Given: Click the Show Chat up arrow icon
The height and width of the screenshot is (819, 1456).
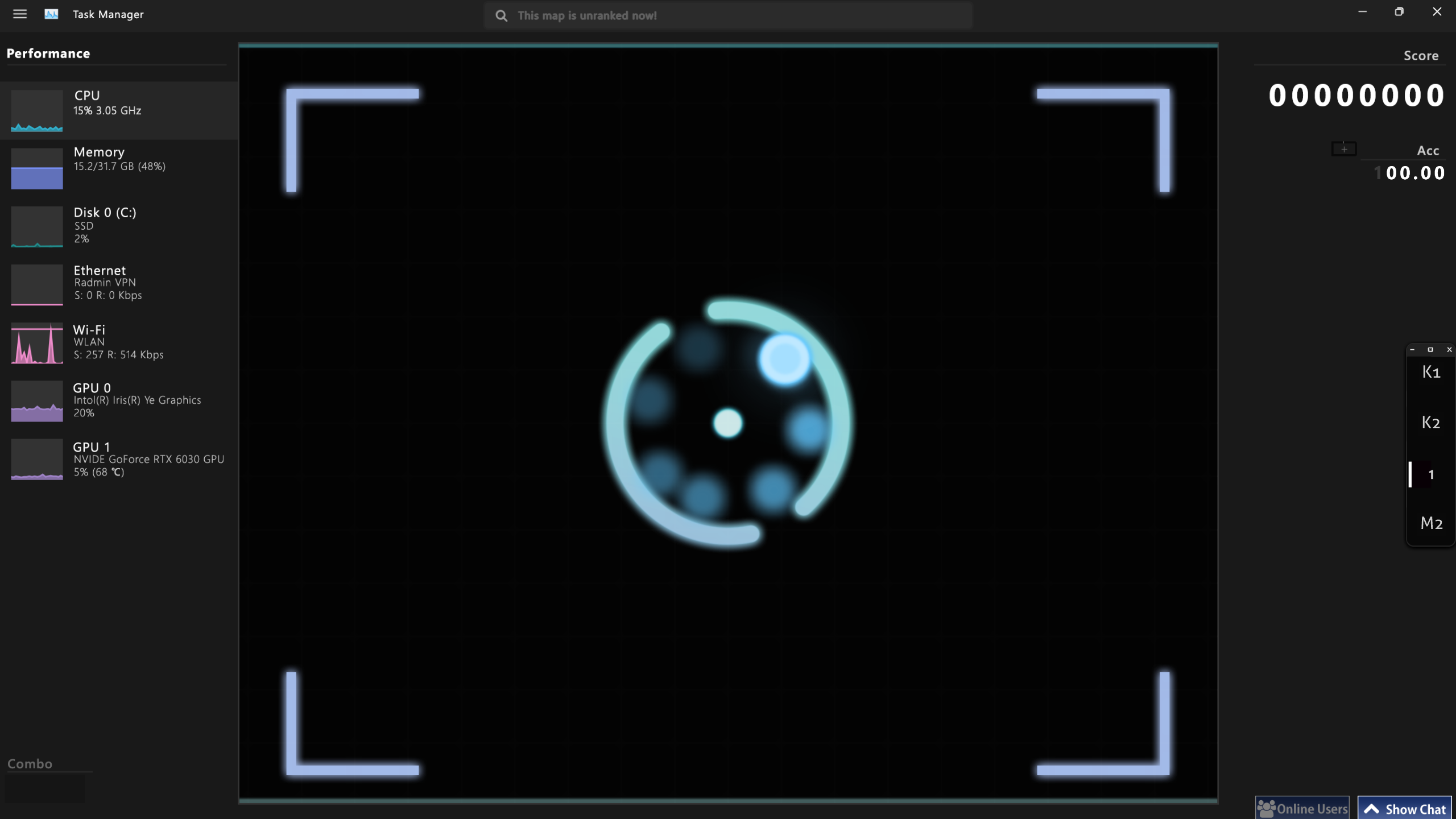Looking at the screenshot, I should coord(1371,809).
